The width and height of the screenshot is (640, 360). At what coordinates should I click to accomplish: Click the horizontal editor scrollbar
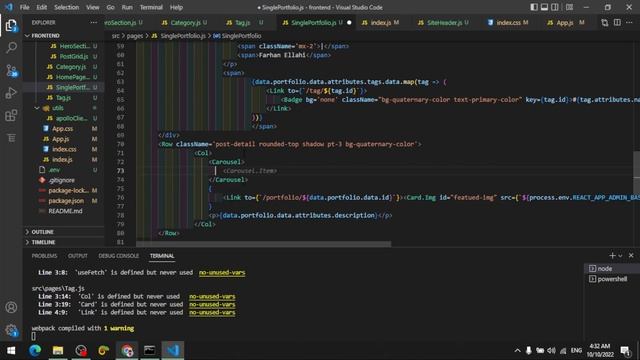263,244
